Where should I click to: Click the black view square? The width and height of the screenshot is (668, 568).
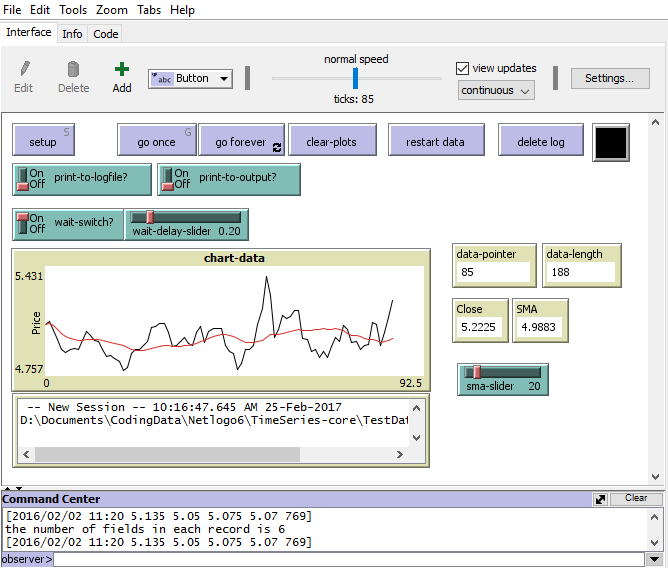click(610, 141)
